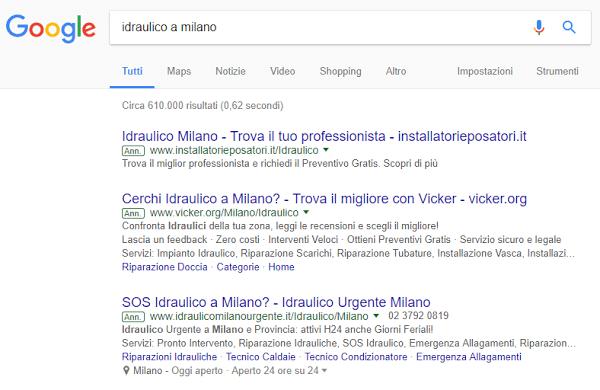Open the Categorie sitelink
The width and height of the screenshot is (600, 390).
tap(238, 267)
